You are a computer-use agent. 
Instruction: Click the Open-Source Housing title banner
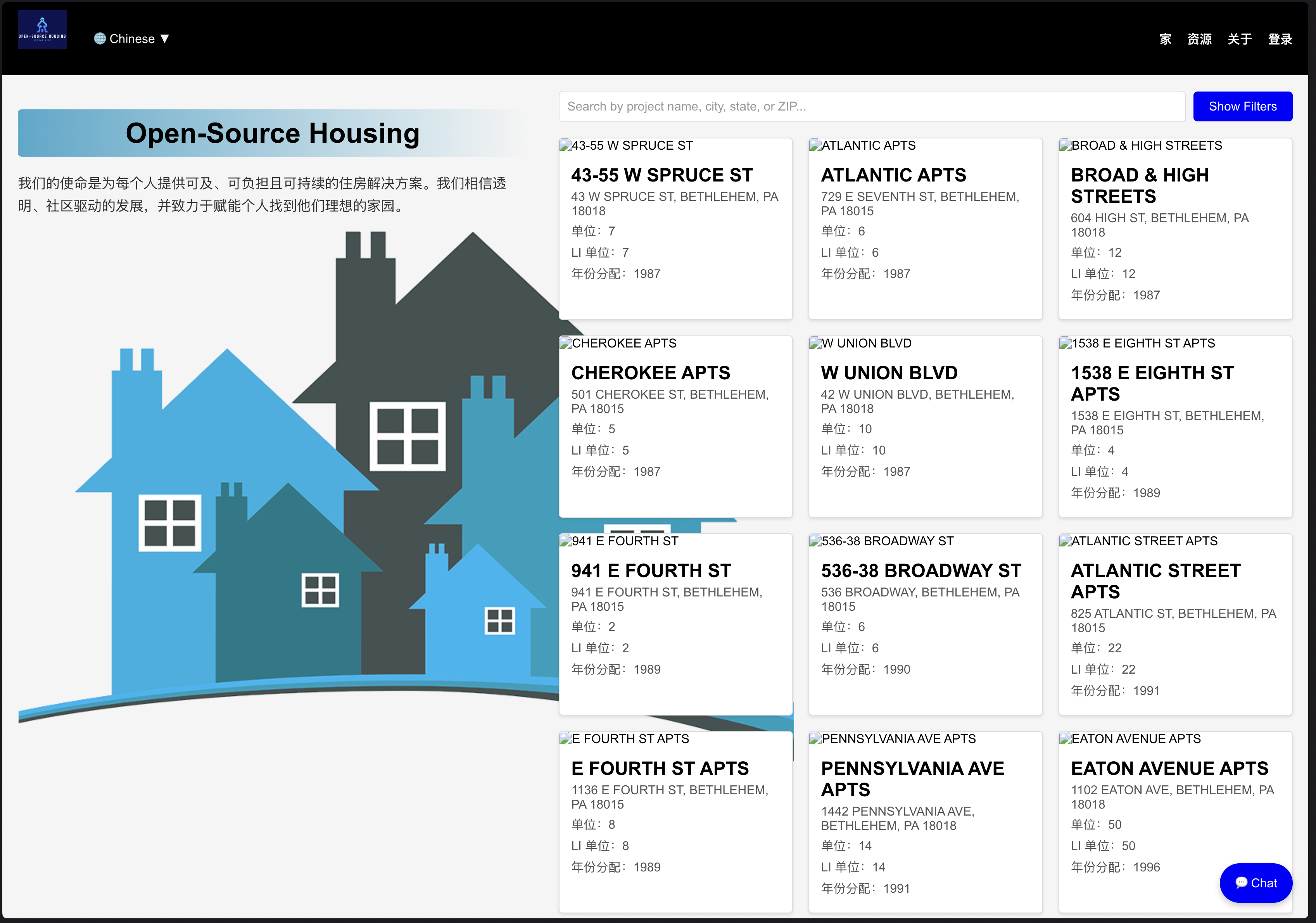click(272, 133)
